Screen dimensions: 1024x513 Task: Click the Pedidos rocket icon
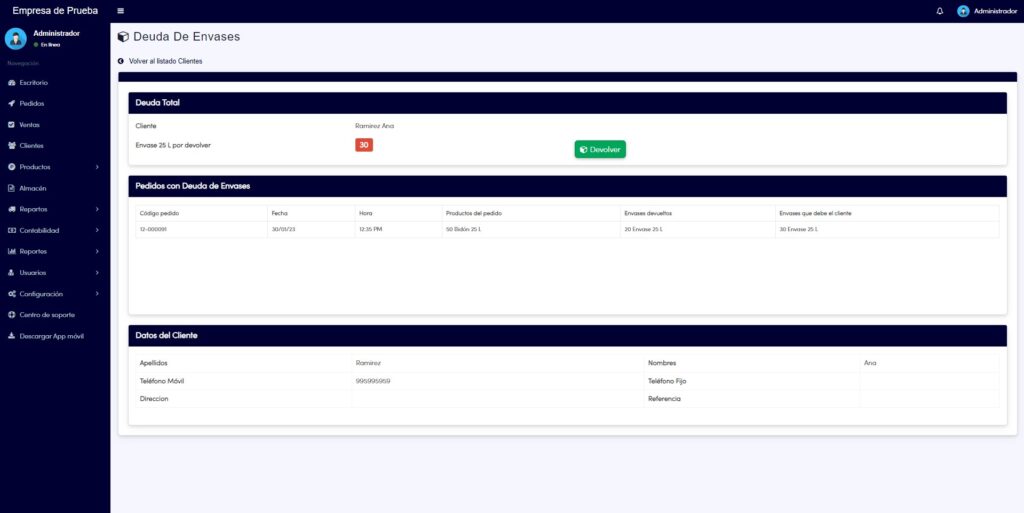tap(11, 104)
